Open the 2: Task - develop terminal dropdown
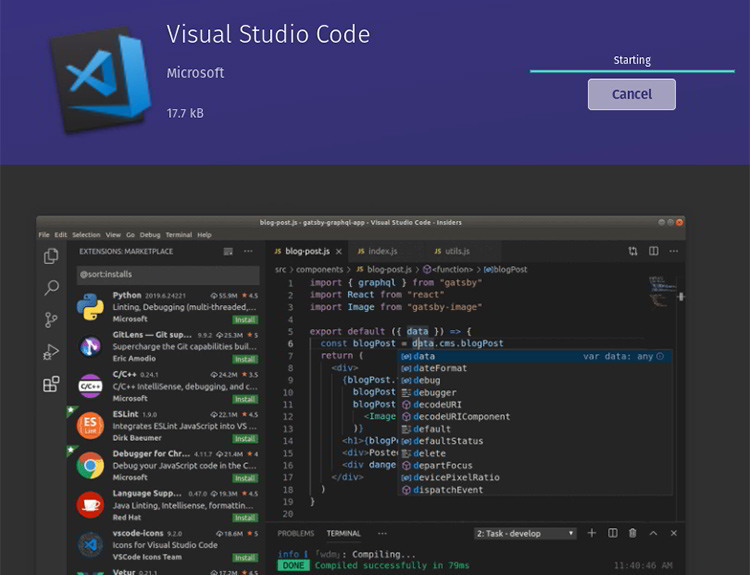Image resolution: width=750 pixels, height=575 pixels. [x=525, y=533]
